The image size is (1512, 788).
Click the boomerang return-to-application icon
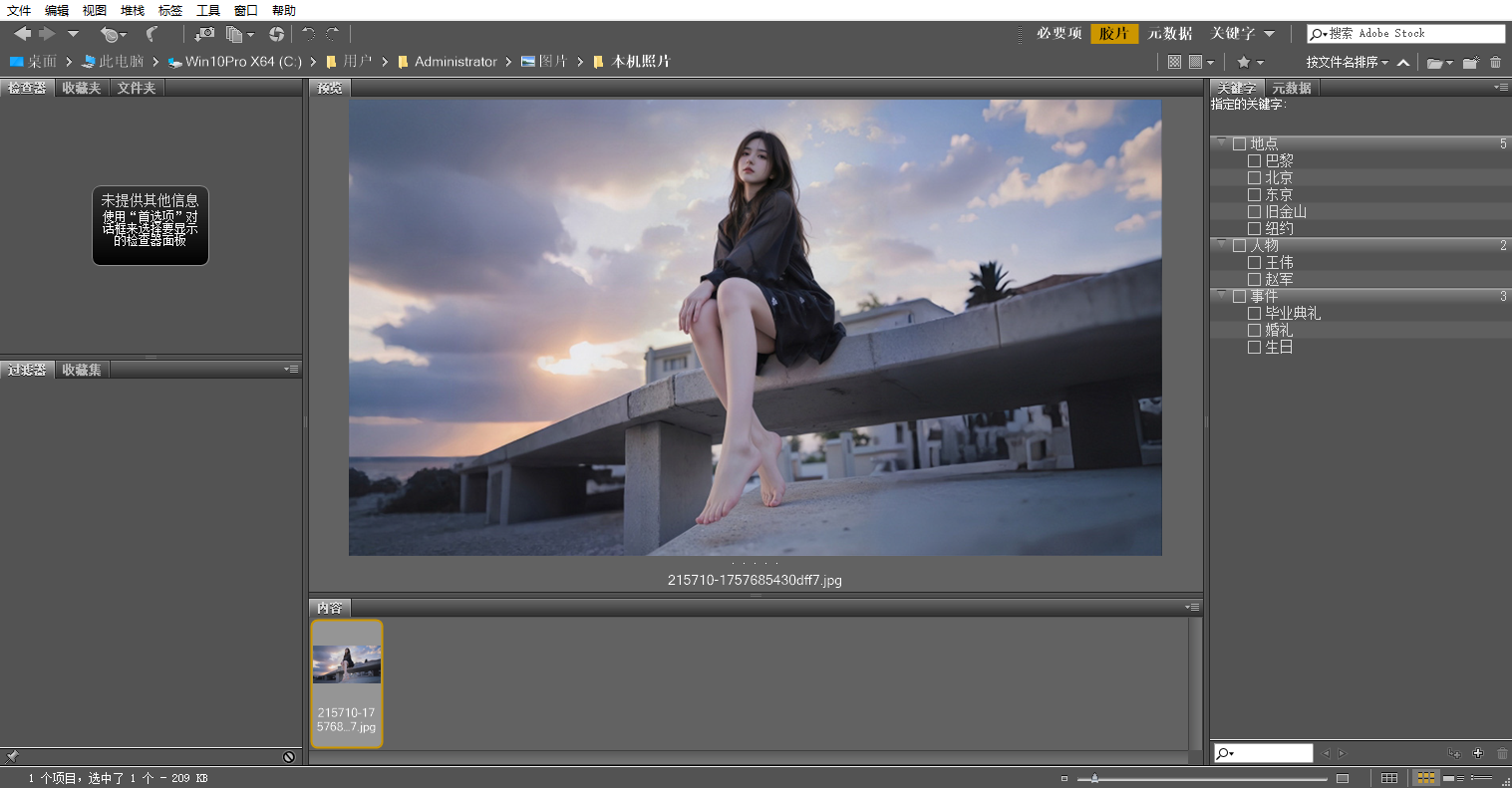151,33
